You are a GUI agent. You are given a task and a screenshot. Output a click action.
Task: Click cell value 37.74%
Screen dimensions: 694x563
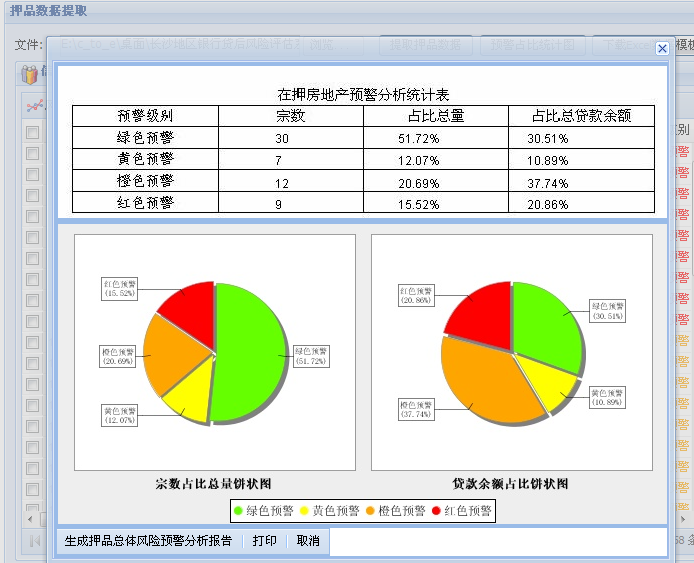coord(547,183)
